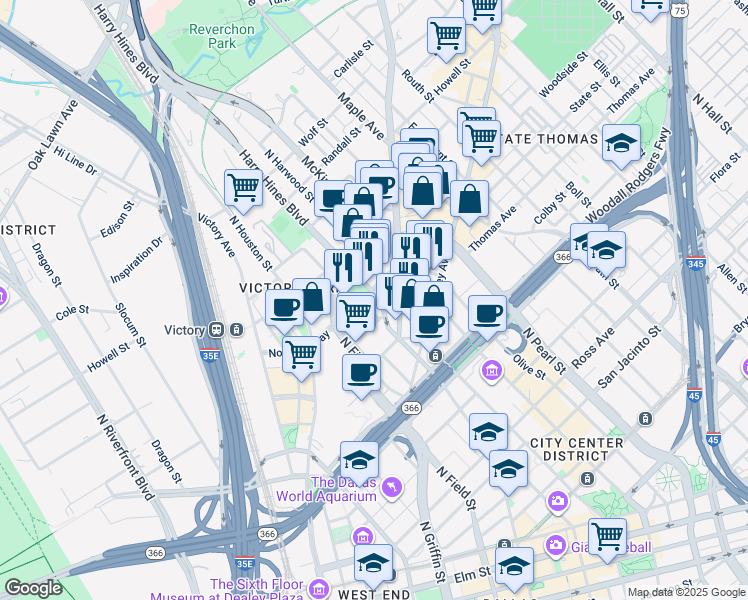Select the shopping cart pin on Harry Hines Blvd
This screenshot has height=600, width=748.
coord(244,186)
